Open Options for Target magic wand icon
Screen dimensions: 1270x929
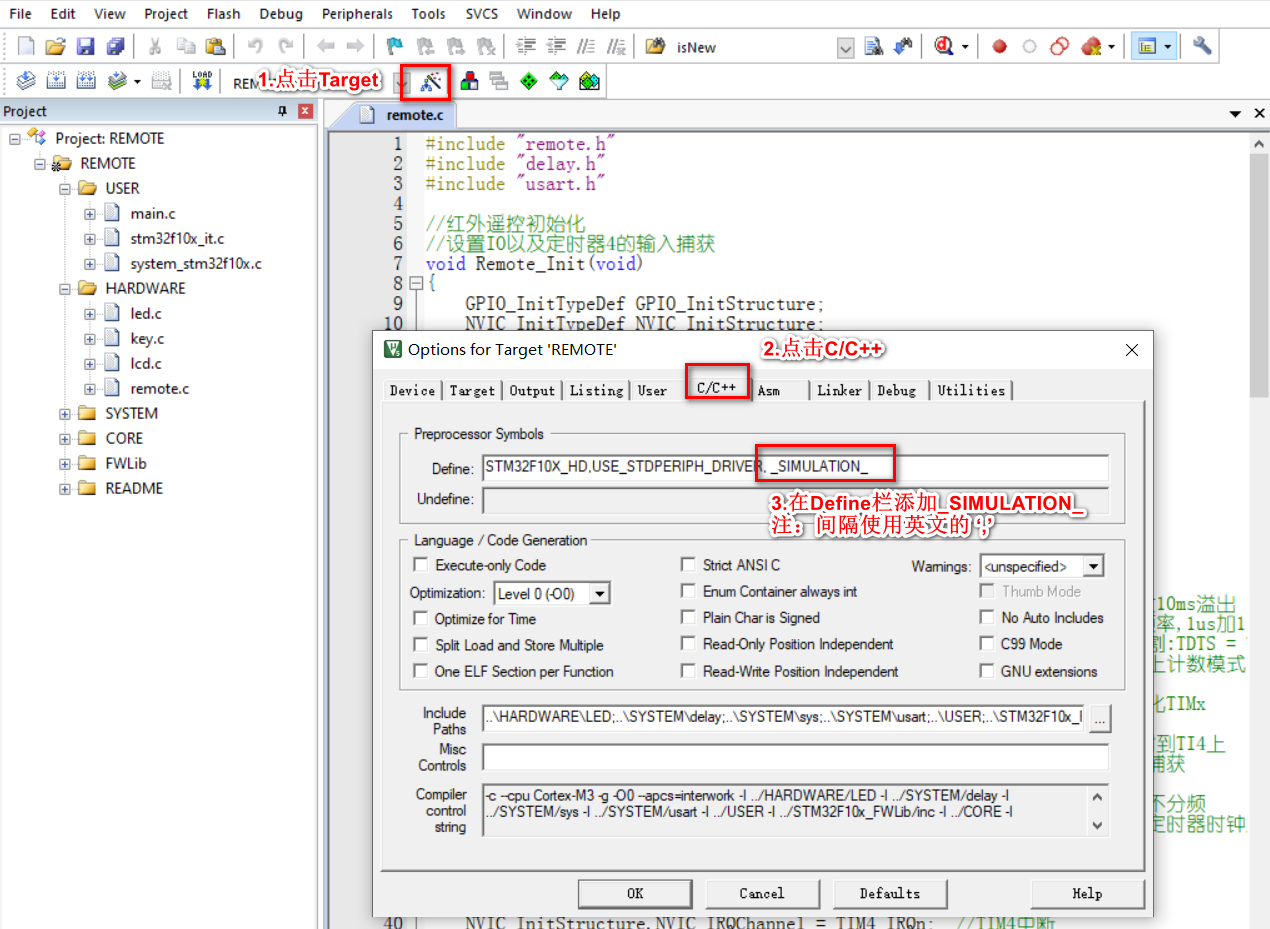[x=431, y=81]
